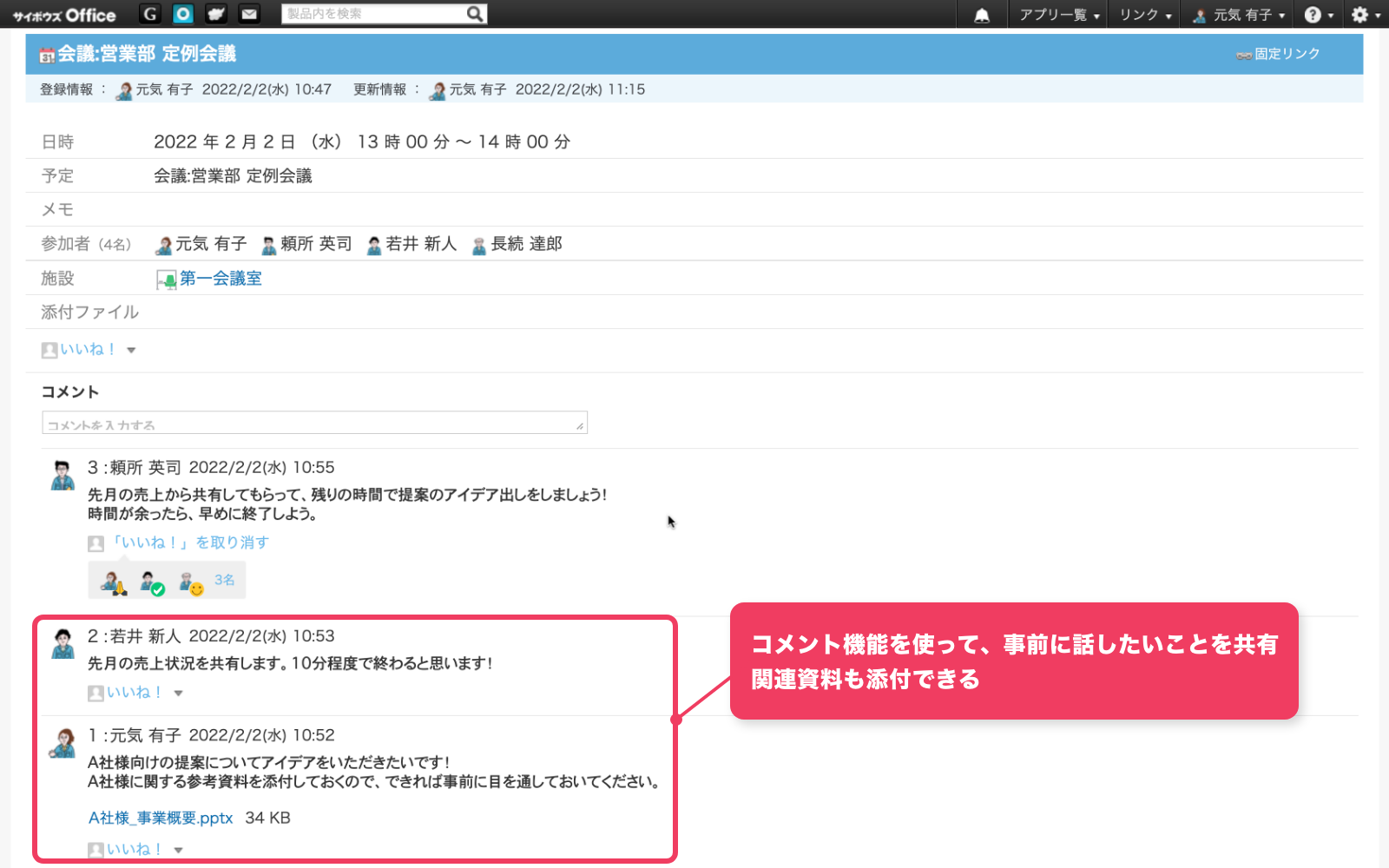
Task: Click the help question mark icon
Action: (x=1313, y=15)
